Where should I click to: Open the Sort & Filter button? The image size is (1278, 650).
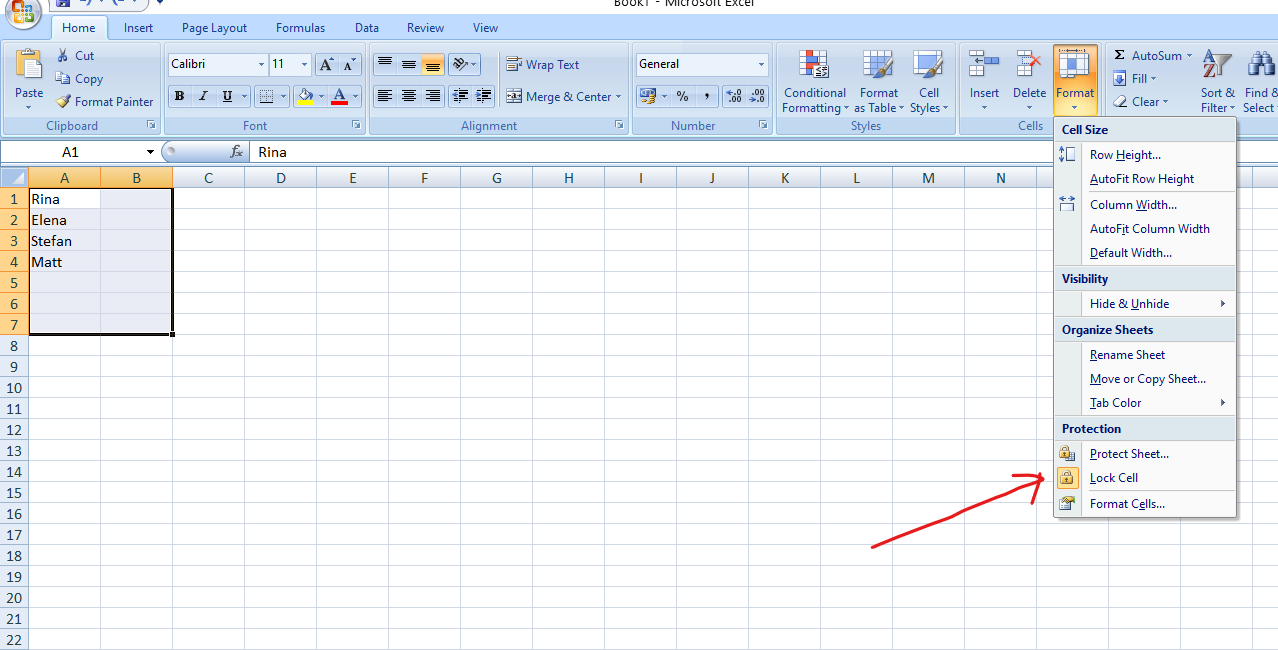coord(1216,82)
